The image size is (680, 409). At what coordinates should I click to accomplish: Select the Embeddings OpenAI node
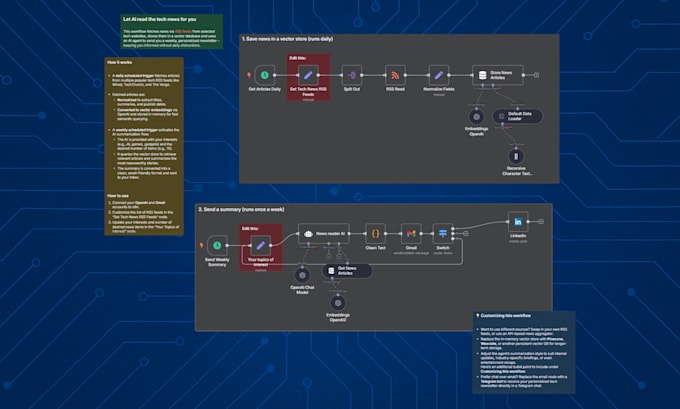(476, 117)
